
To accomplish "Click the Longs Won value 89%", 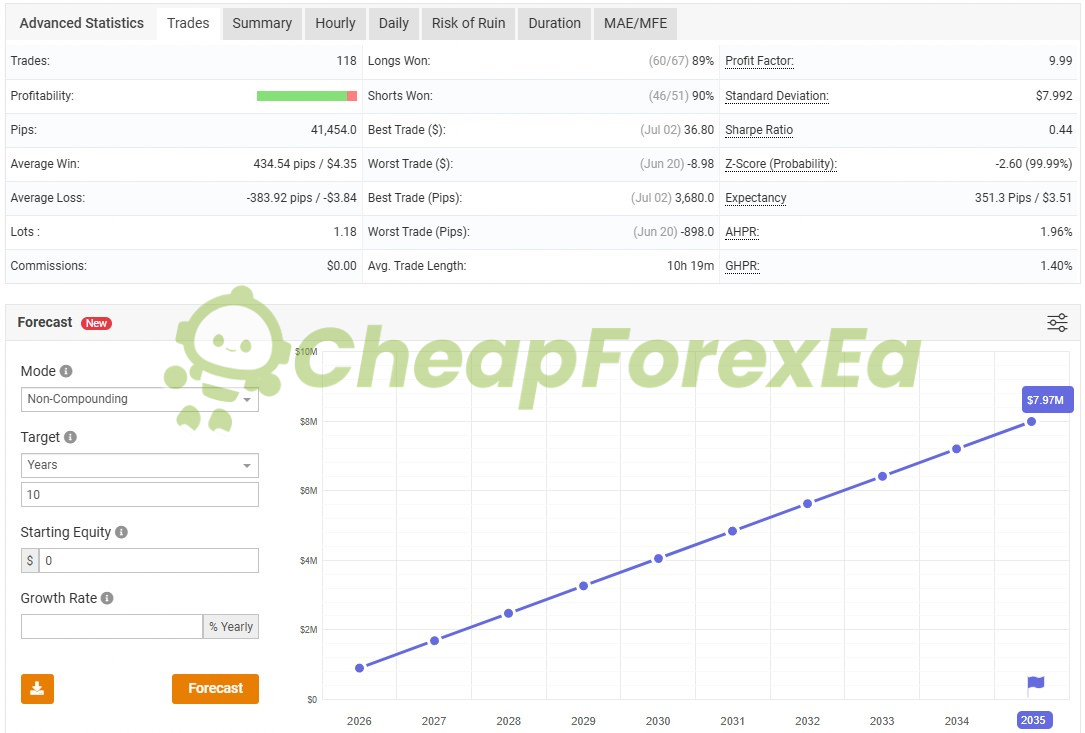I will coord(703,61).
